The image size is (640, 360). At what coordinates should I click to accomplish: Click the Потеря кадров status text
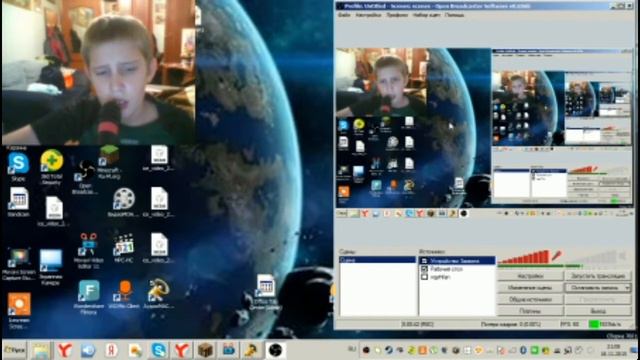511,324
